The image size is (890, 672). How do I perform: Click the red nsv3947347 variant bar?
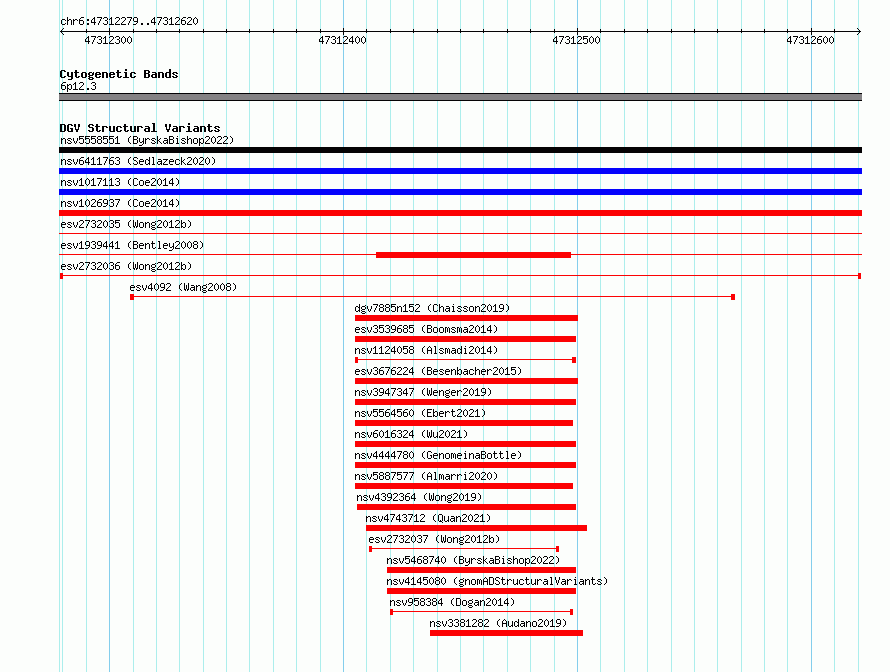click(465, 402)
